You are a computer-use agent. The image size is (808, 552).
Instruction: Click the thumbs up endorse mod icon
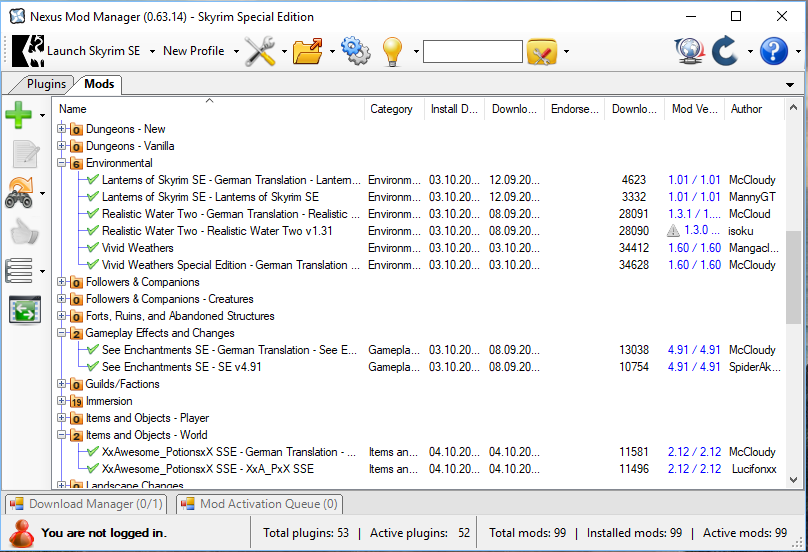coord(23,232)
